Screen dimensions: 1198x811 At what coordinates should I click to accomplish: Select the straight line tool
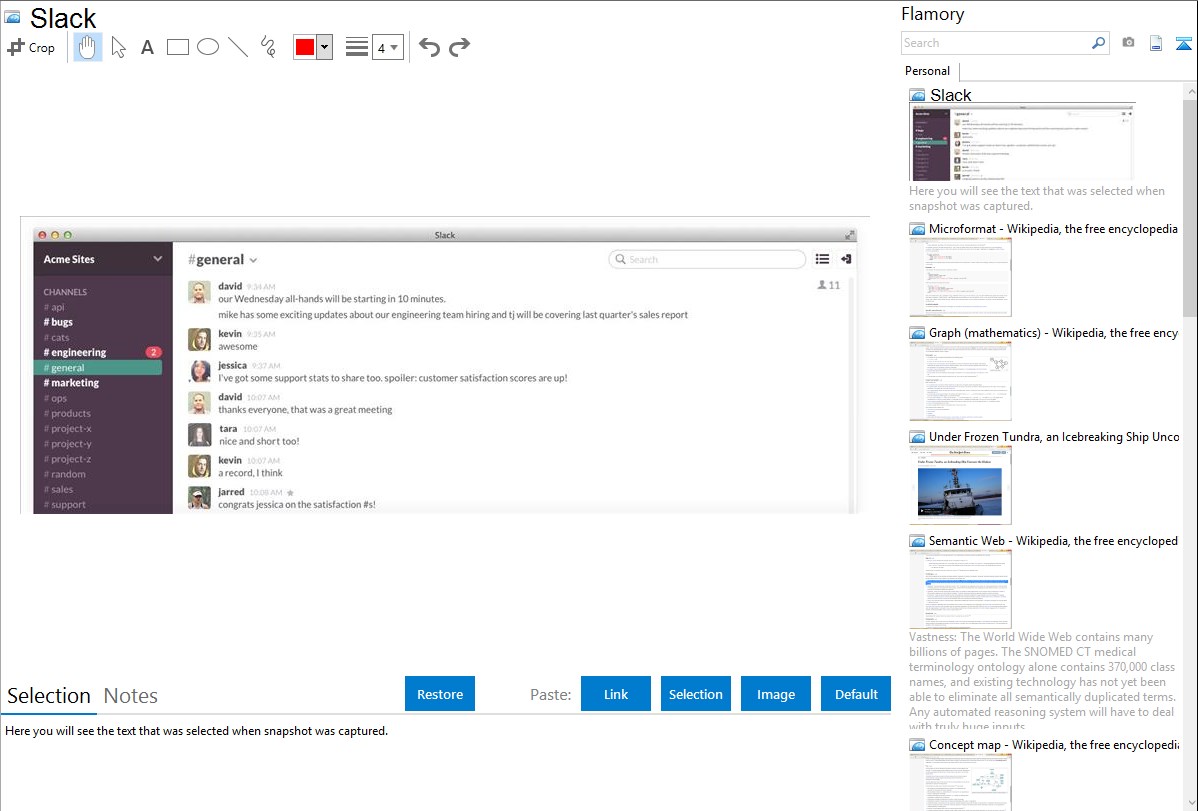click(x=238, y=47)
